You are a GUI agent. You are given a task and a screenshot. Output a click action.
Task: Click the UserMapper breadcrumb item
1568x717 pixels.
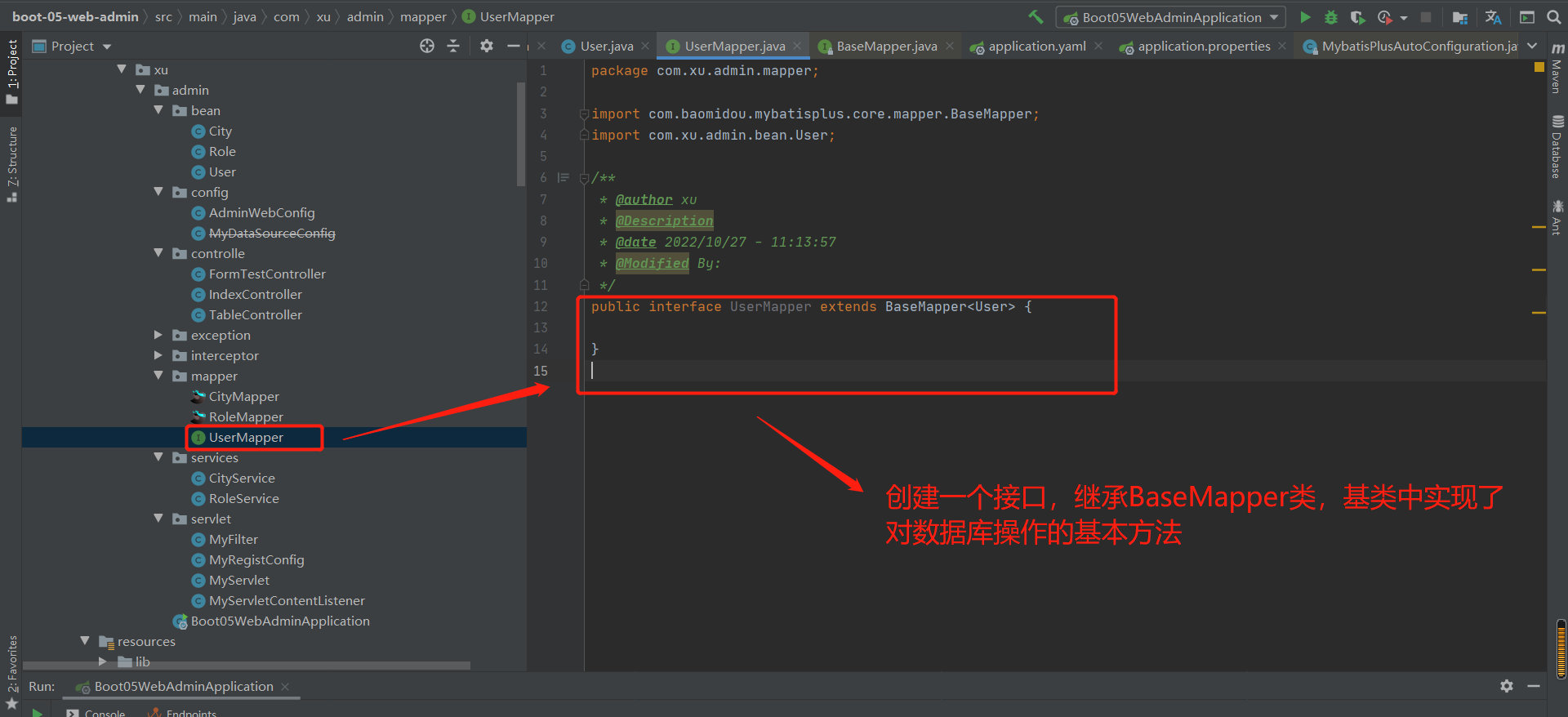click(508, 17)
